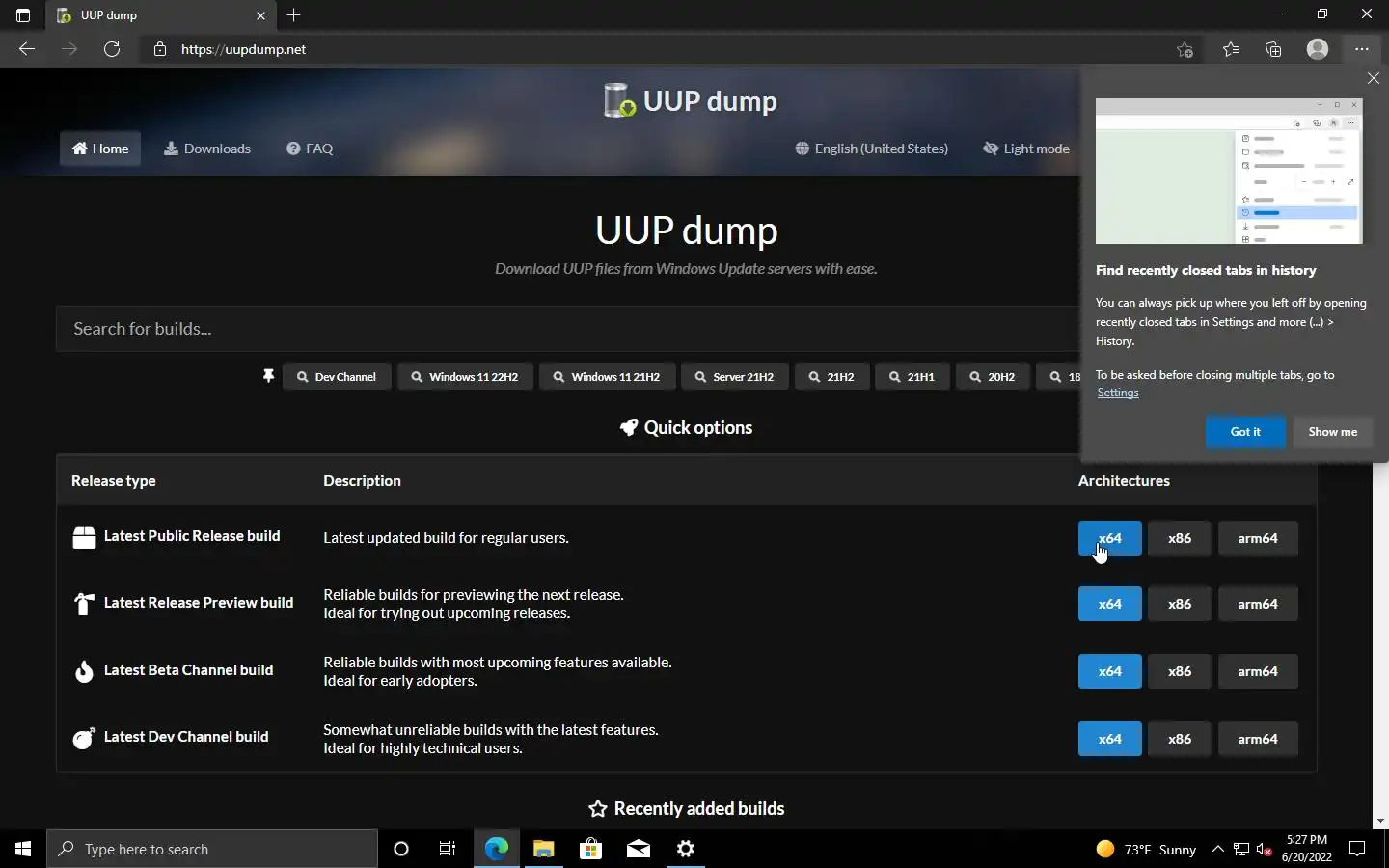1389x868 pixels.
Task: Click the bomb icon for Dev Channel build
Action: point(84,738)
